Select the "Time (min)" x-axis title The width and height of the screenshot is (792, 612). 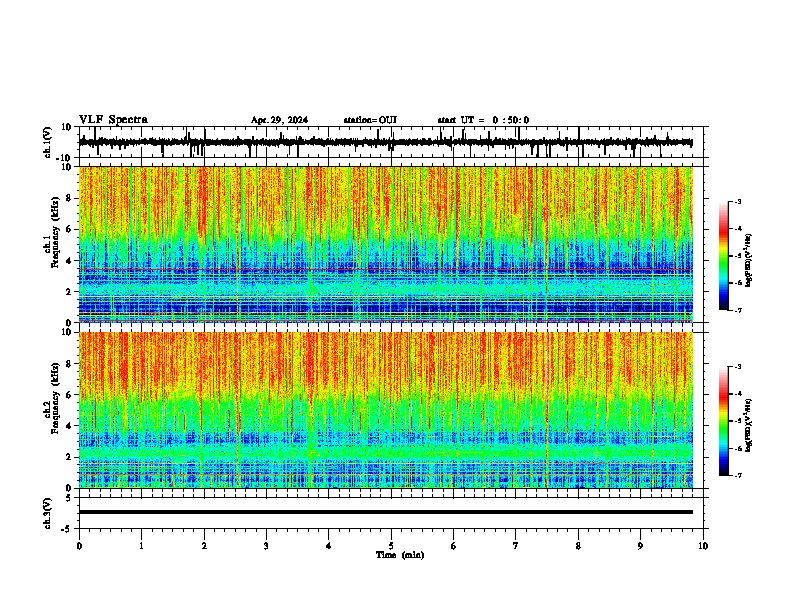400,555
